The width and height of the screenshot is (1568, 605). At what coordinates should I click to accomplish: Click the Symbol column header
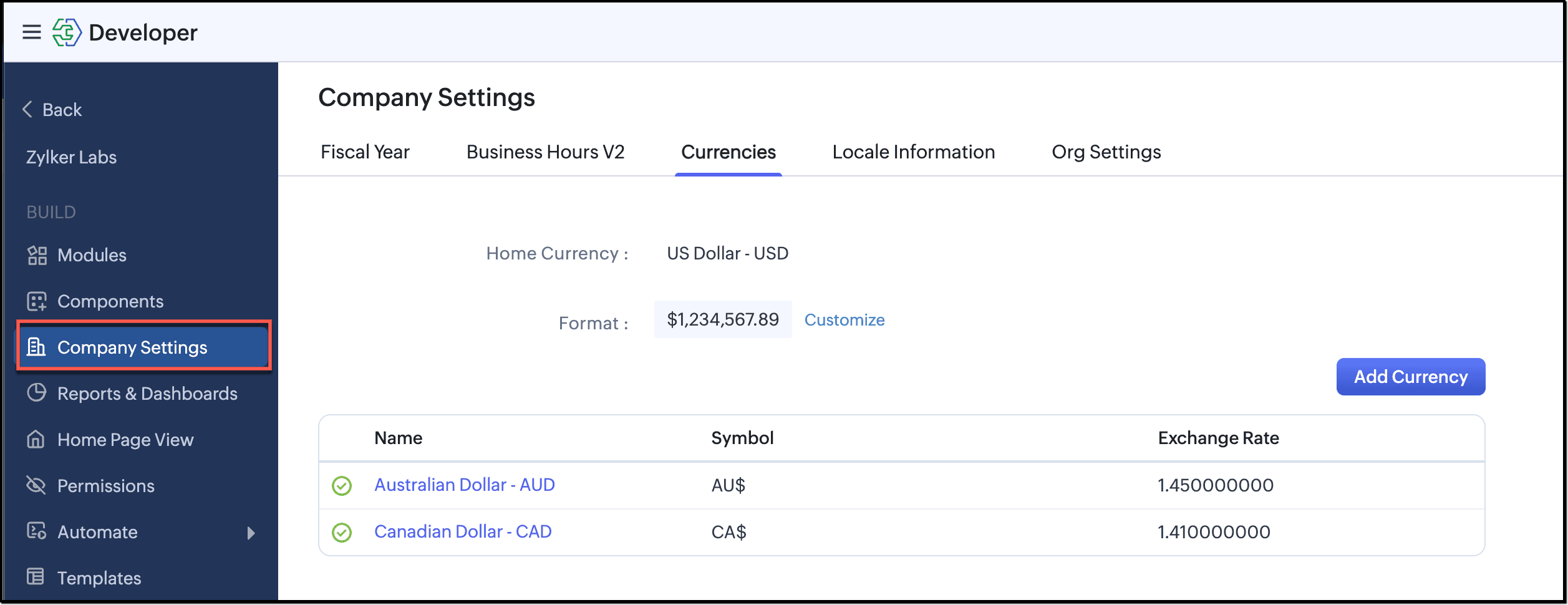(742, 438)
